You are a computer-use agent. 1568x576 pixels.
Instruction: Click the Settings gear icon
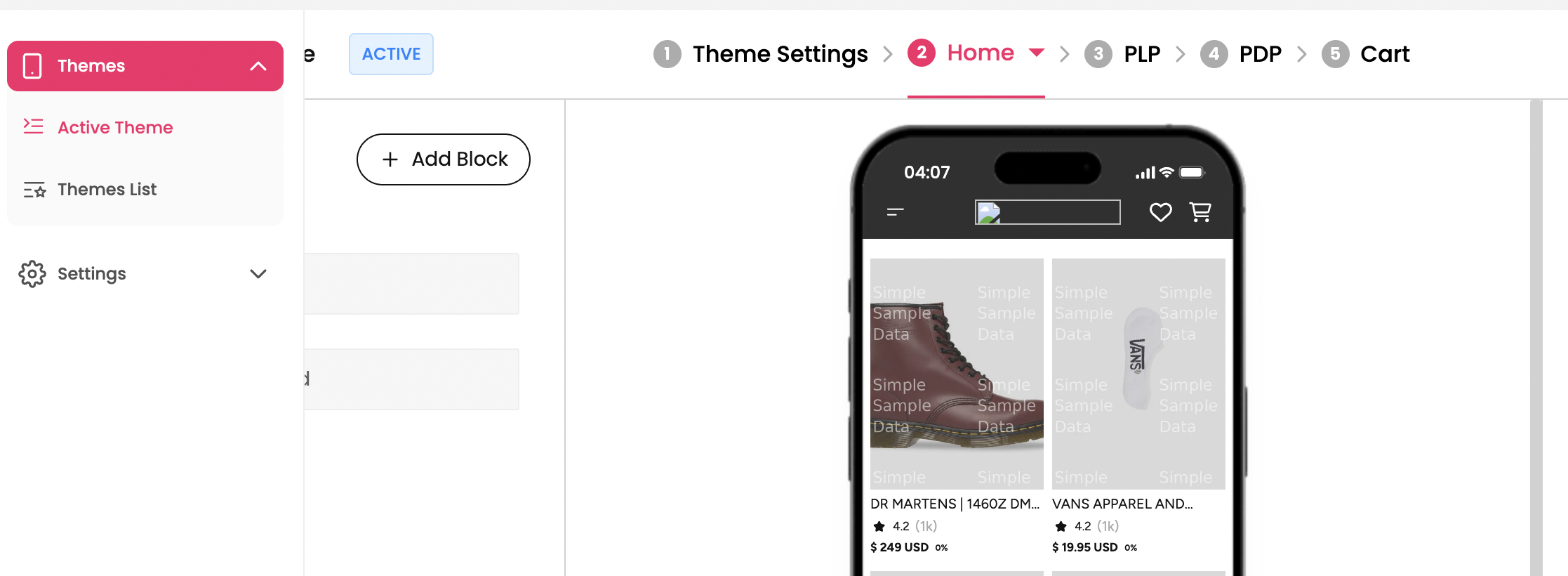pos(32,274)
